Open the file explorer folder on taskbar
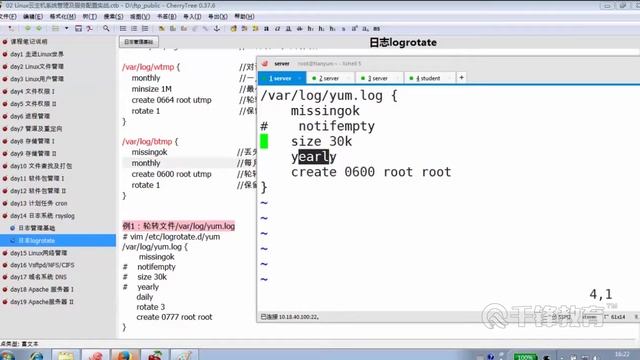 65,356
